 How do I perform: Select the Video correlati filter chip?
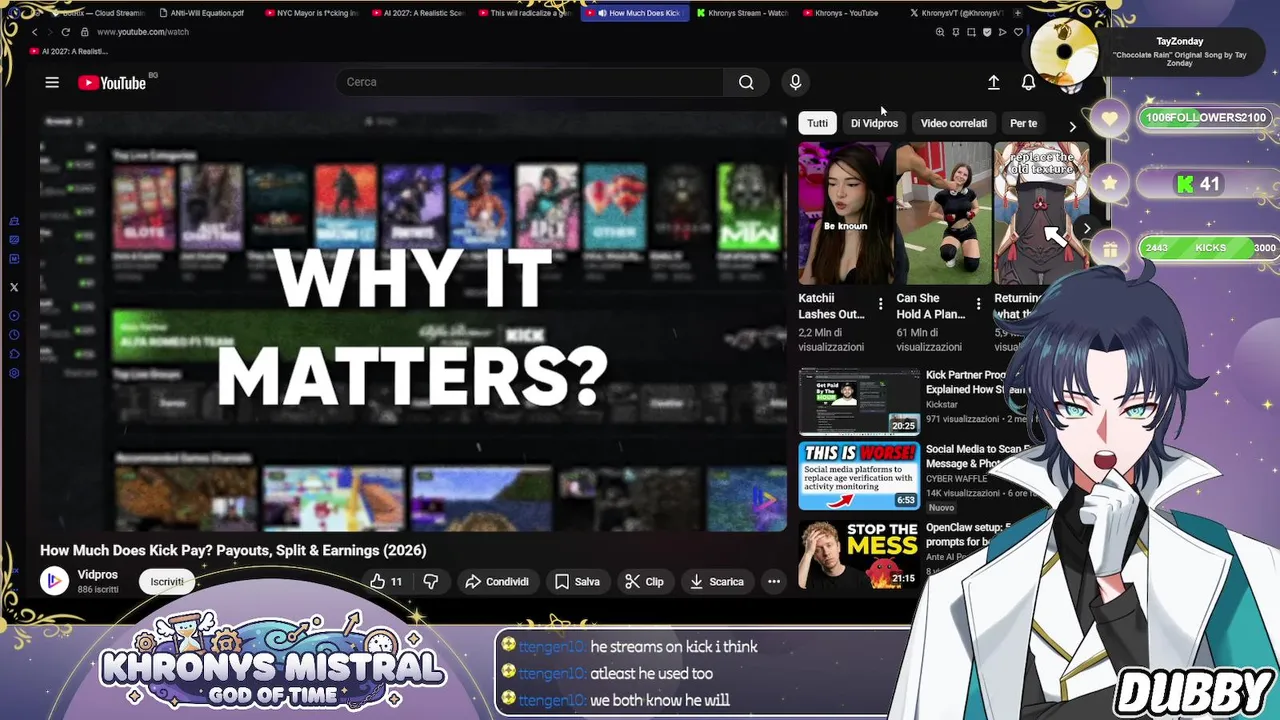point(953,123)
